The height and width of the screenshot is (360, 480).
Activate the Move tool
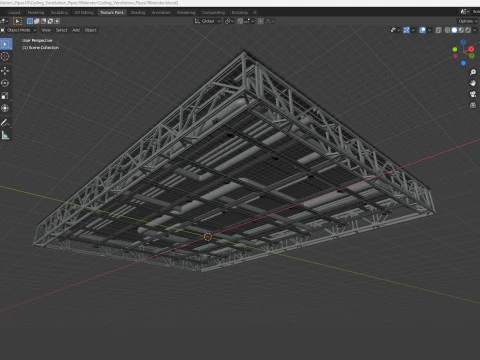point(5,71)
